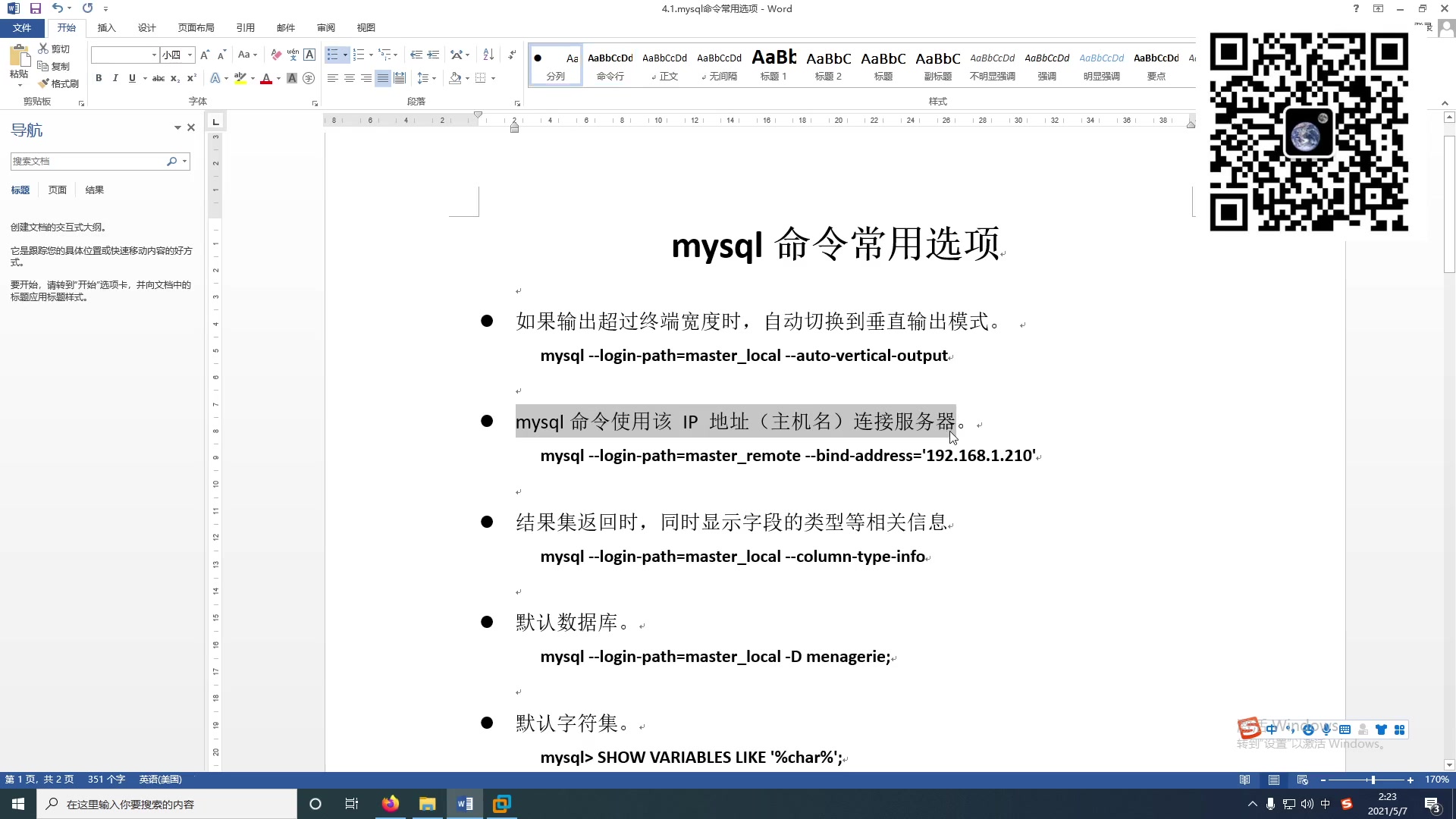The width and height of the screenshot is (1456, 819).
Task: Click the Redo icon in title bar
Action: [x=87, y=8]
